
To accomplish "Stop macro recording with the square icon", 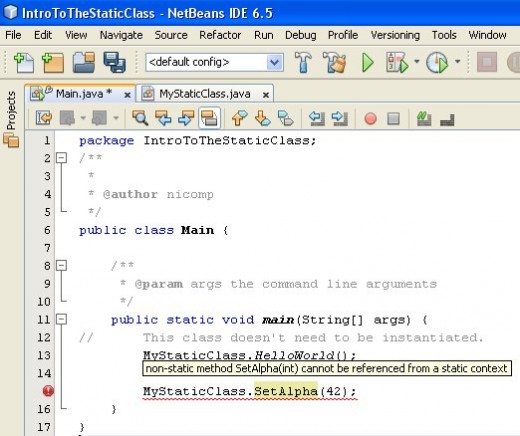I will (x=394, y=118).
